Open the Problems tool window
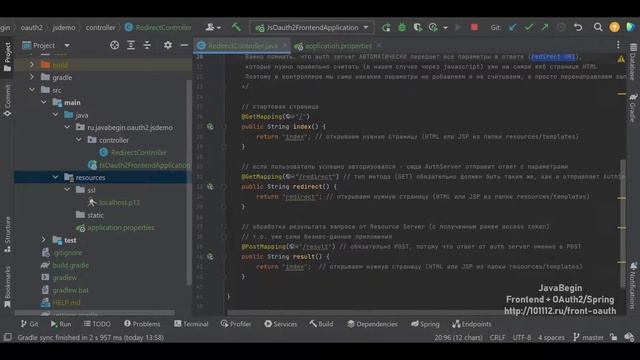Screen dimensions: 640x360 (142, 324)
